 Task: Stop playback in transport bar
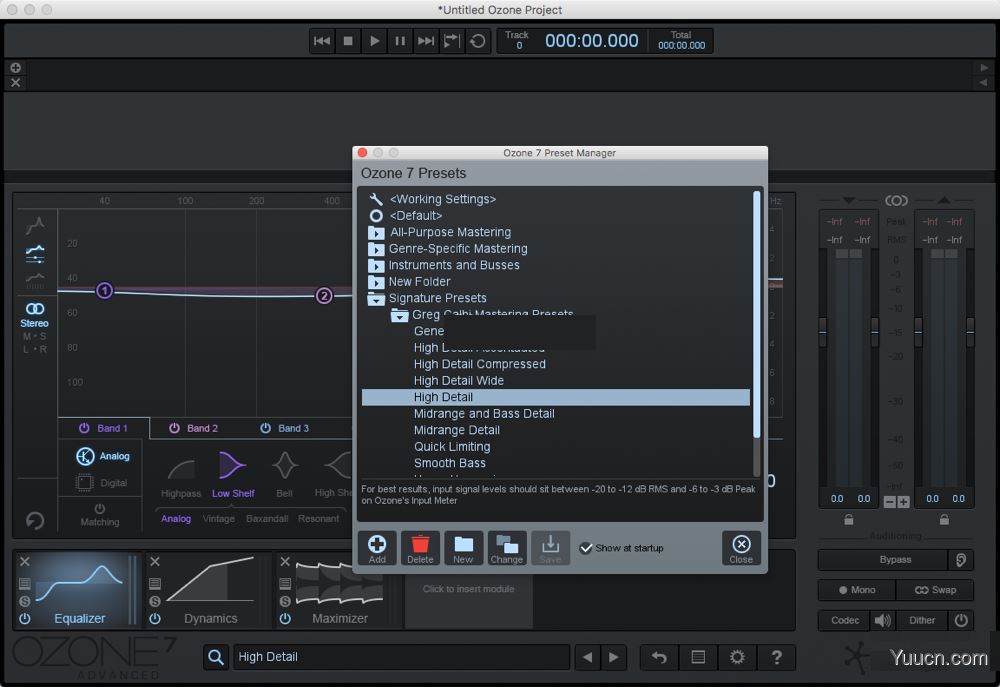348,41
